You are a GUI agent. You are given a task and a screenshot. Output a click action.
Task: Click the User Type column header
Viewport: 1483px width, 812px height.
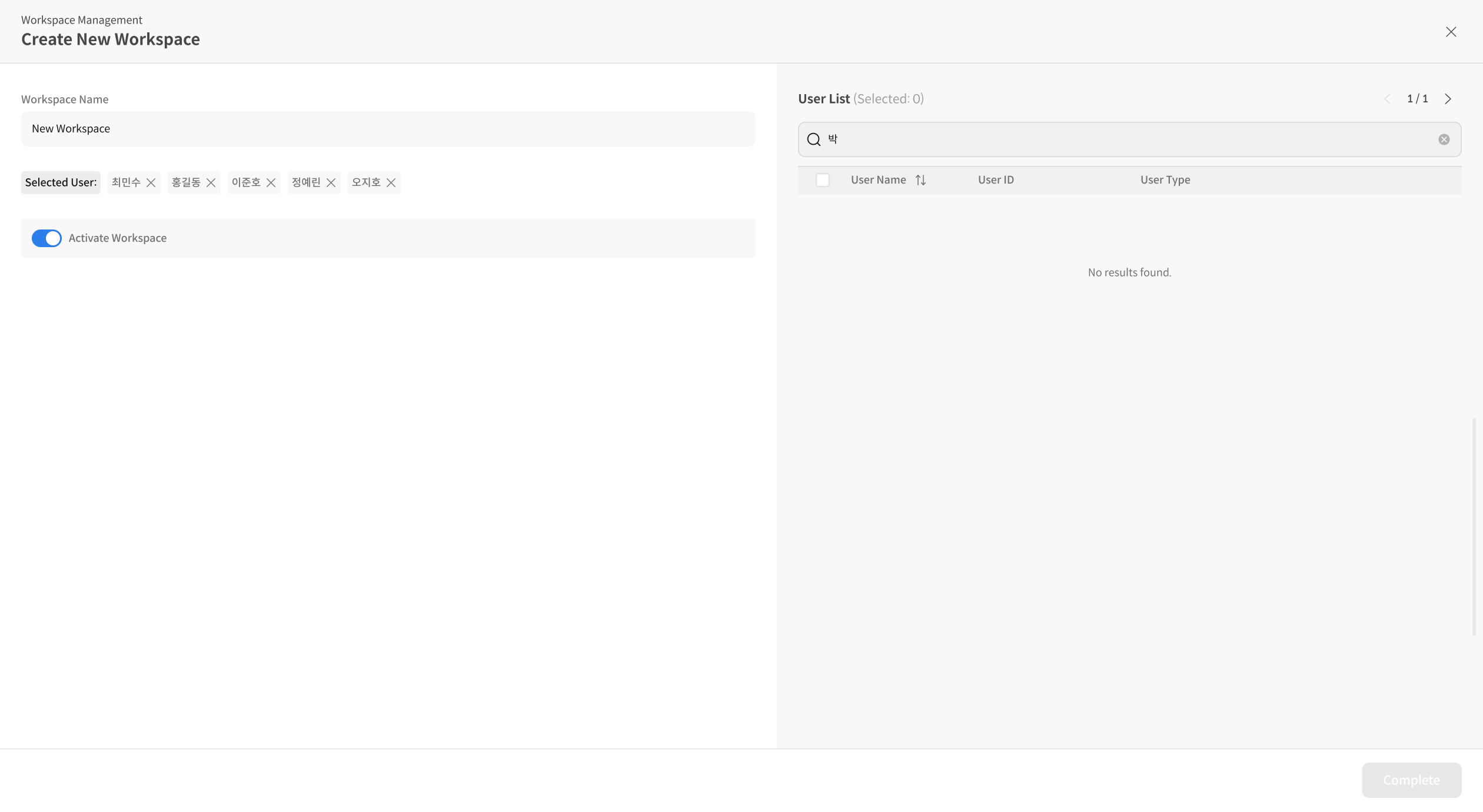point(1165,180)
